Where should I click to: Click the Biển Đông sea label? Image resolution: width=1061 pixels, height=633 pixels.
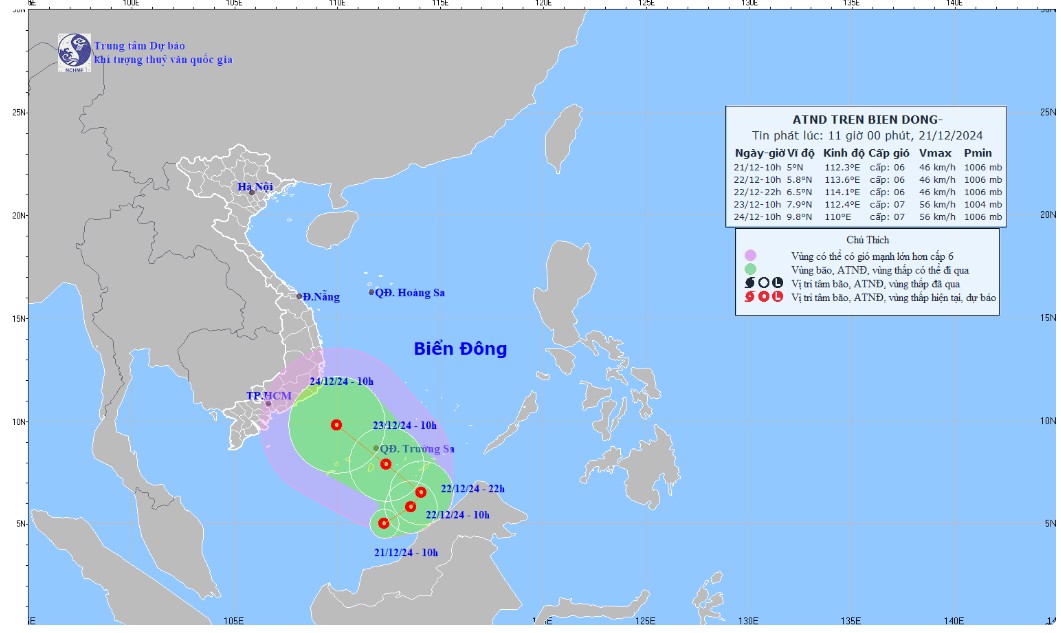coord(460,349)
